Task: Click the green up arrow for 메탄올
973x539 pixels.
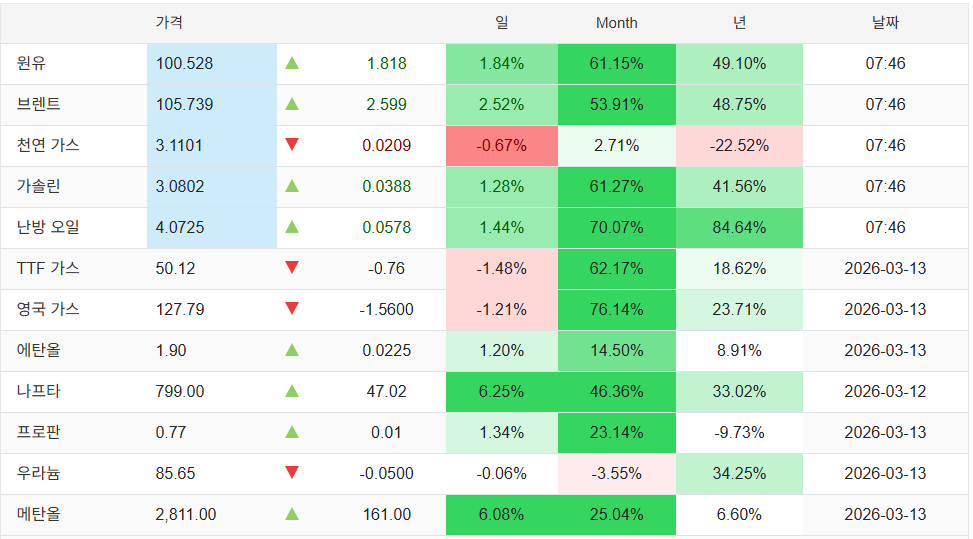Action: pos(292,514)
